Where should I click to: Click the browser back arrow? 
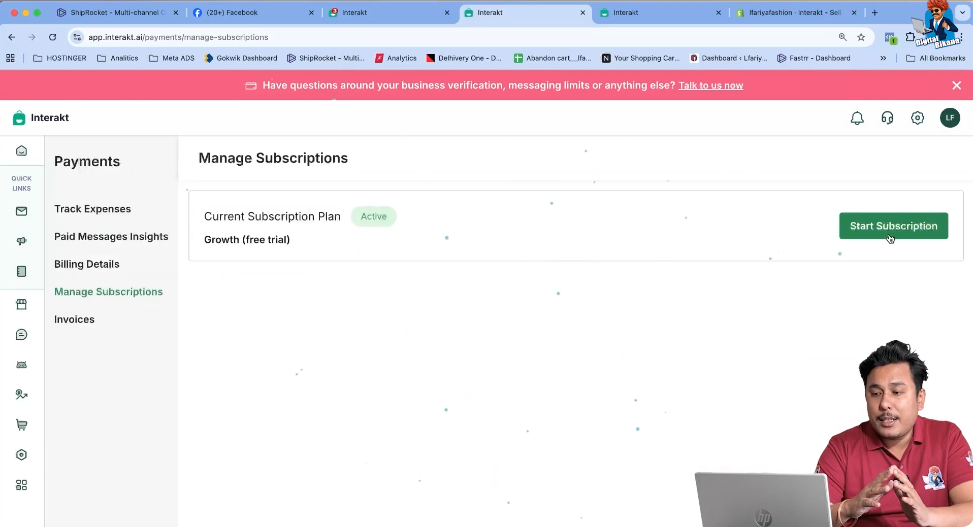click(12, 37)
